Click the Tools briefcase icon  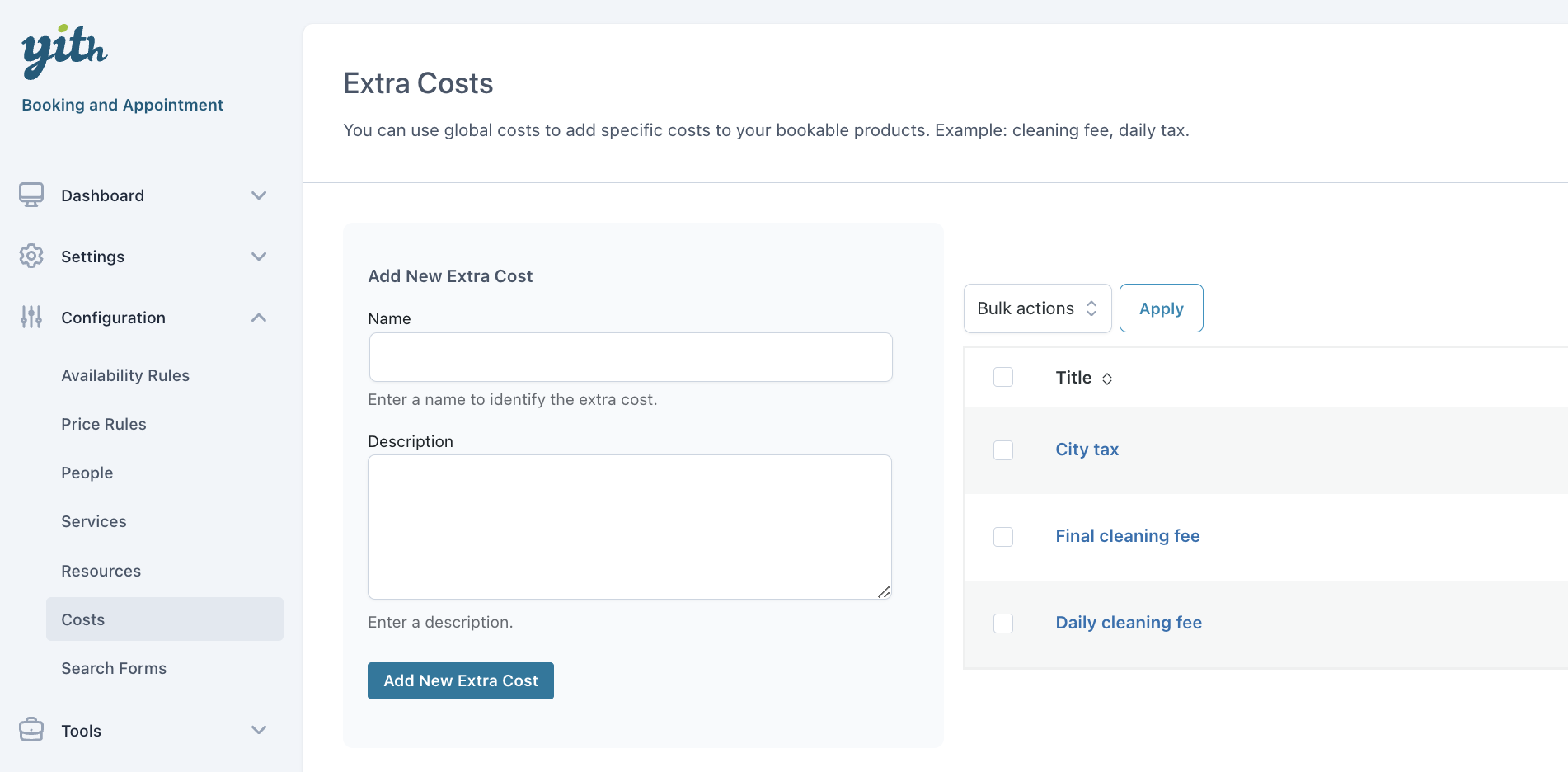click(31, 730)
